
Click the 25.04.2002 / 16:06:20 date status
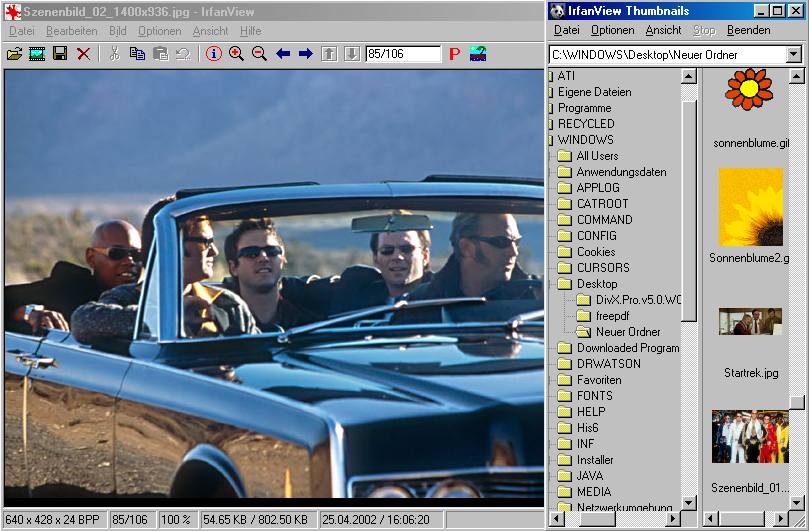pos(376,520)
